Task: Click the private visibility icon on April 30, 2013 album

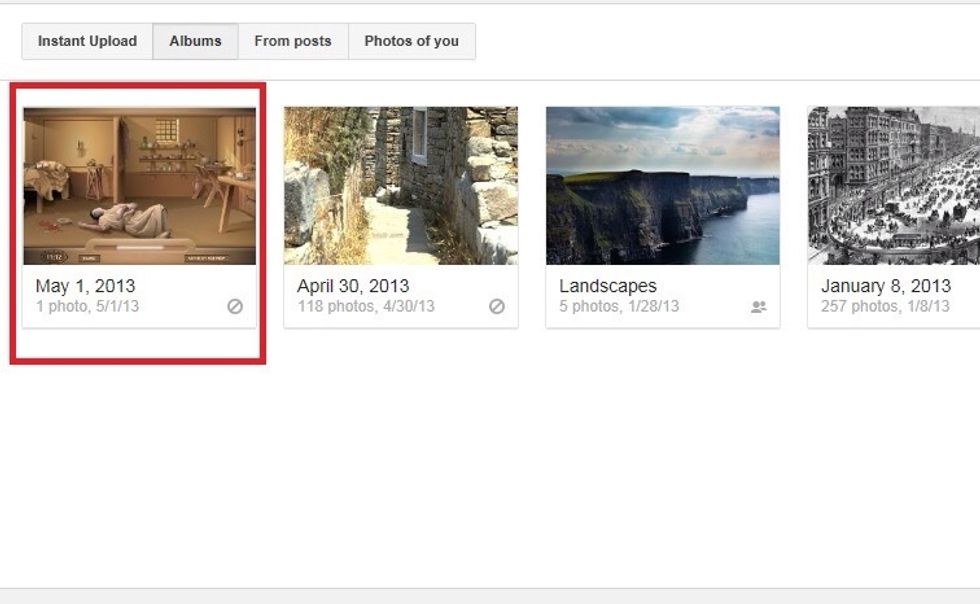Action: coord(497,307)
